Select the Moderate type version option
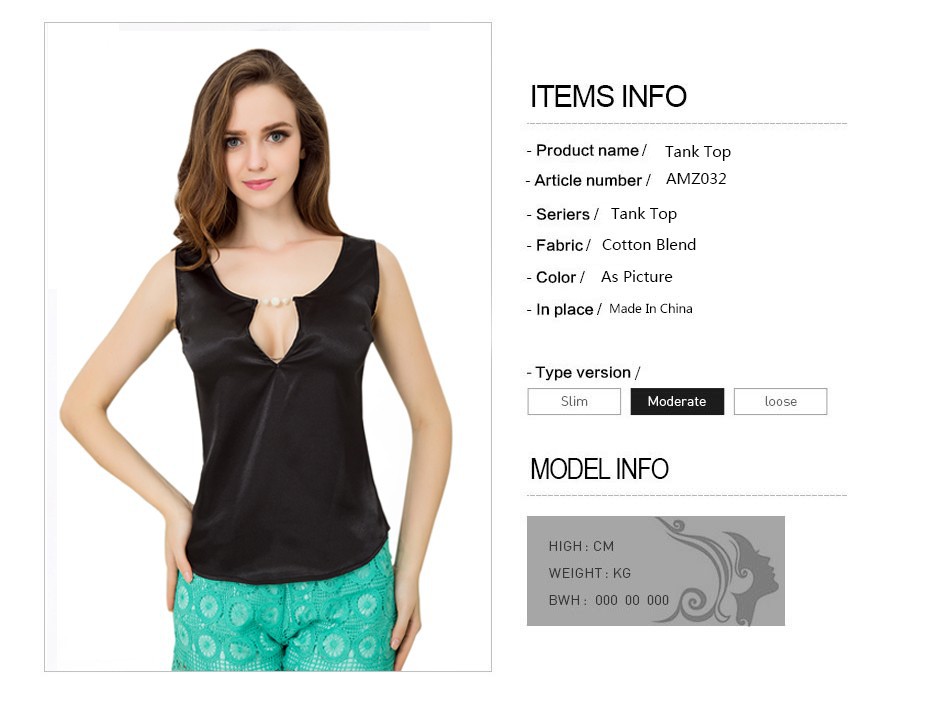 coord(677,401)
